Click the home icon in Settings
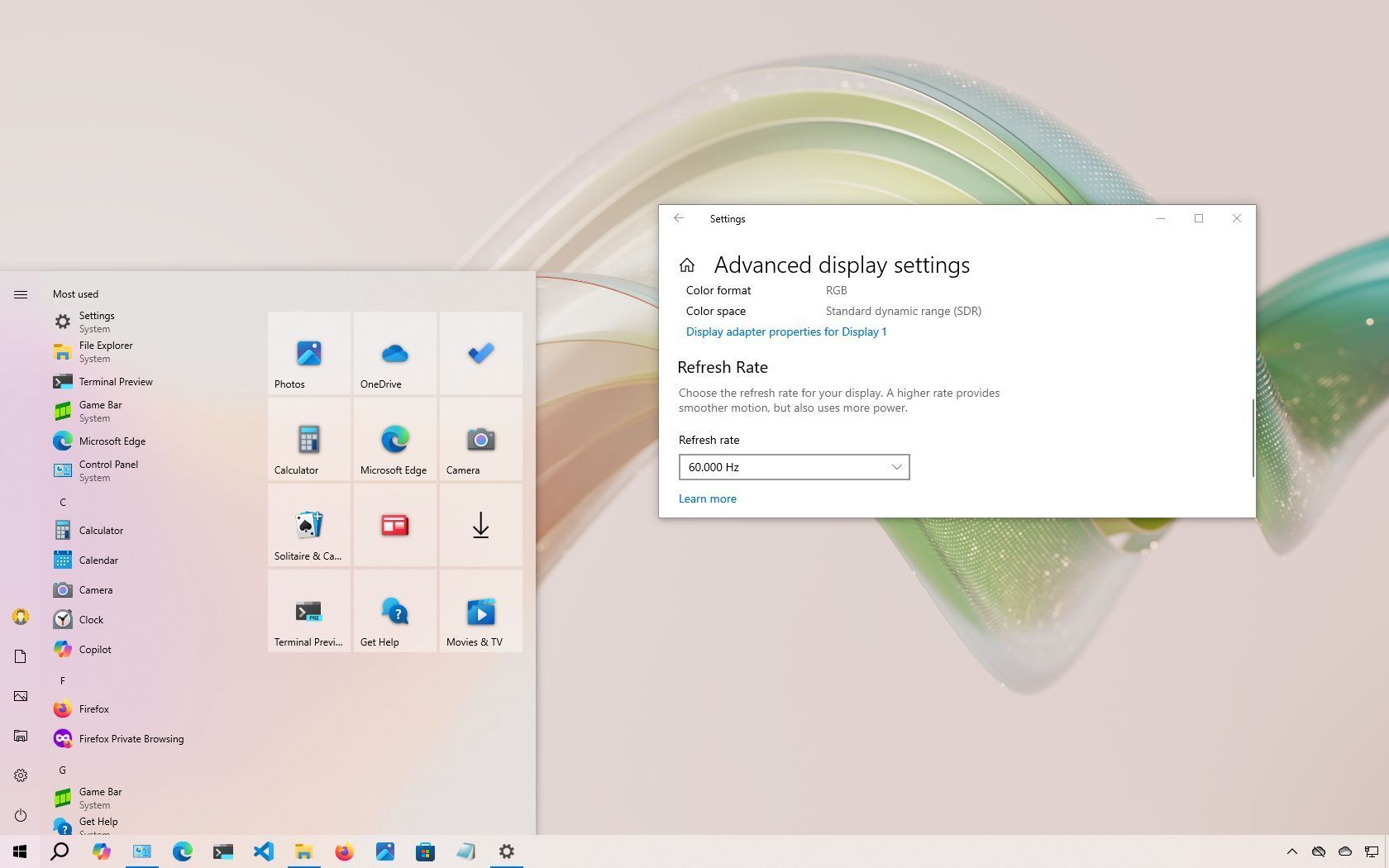The height and width of the screenshot is (868, 1389). coord(687,265)
